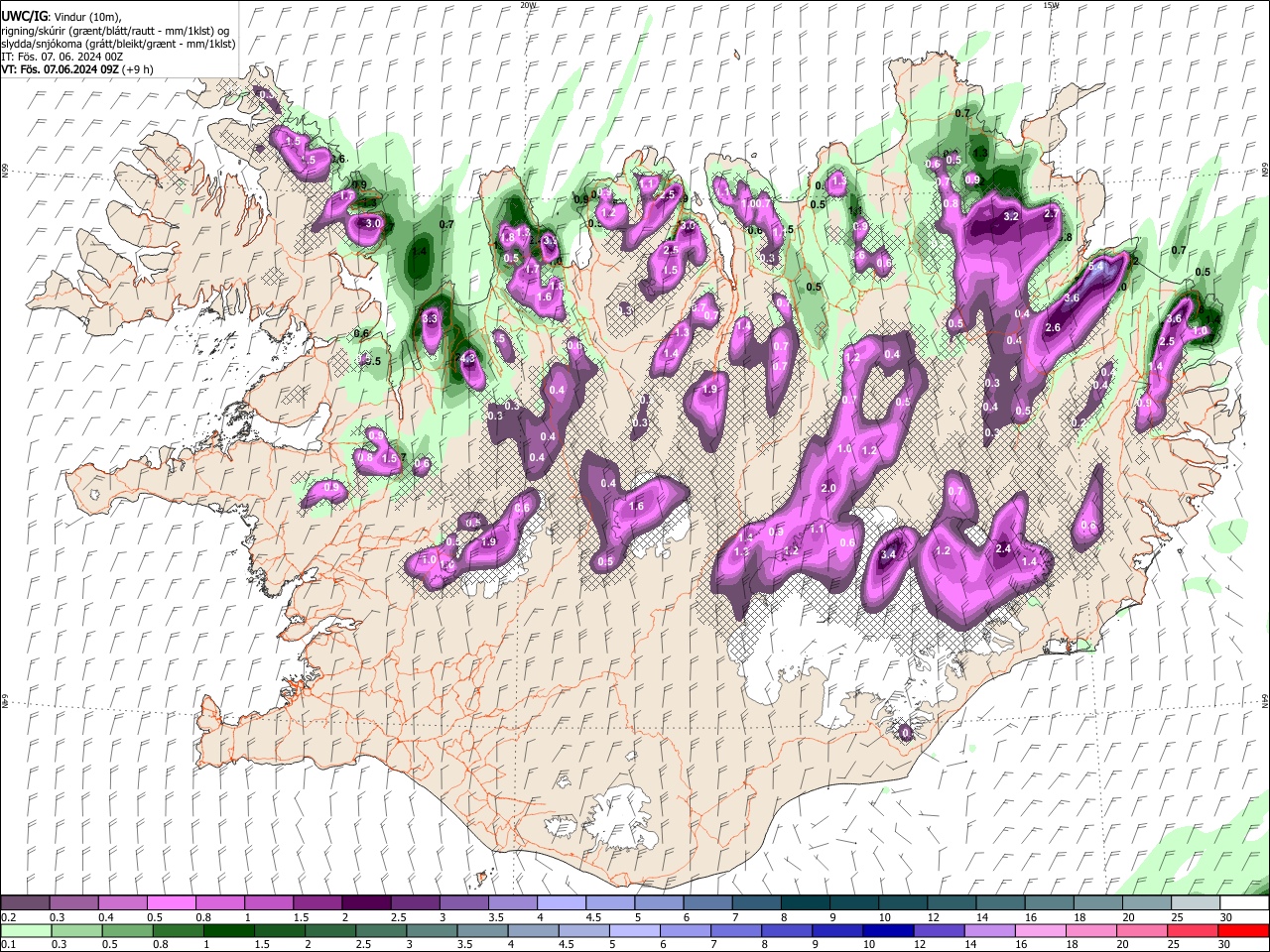Click the 2.0 value in central purple band
Viewport: 1270px width, 952px height.
pyautogui.click(x=828, y=489)
